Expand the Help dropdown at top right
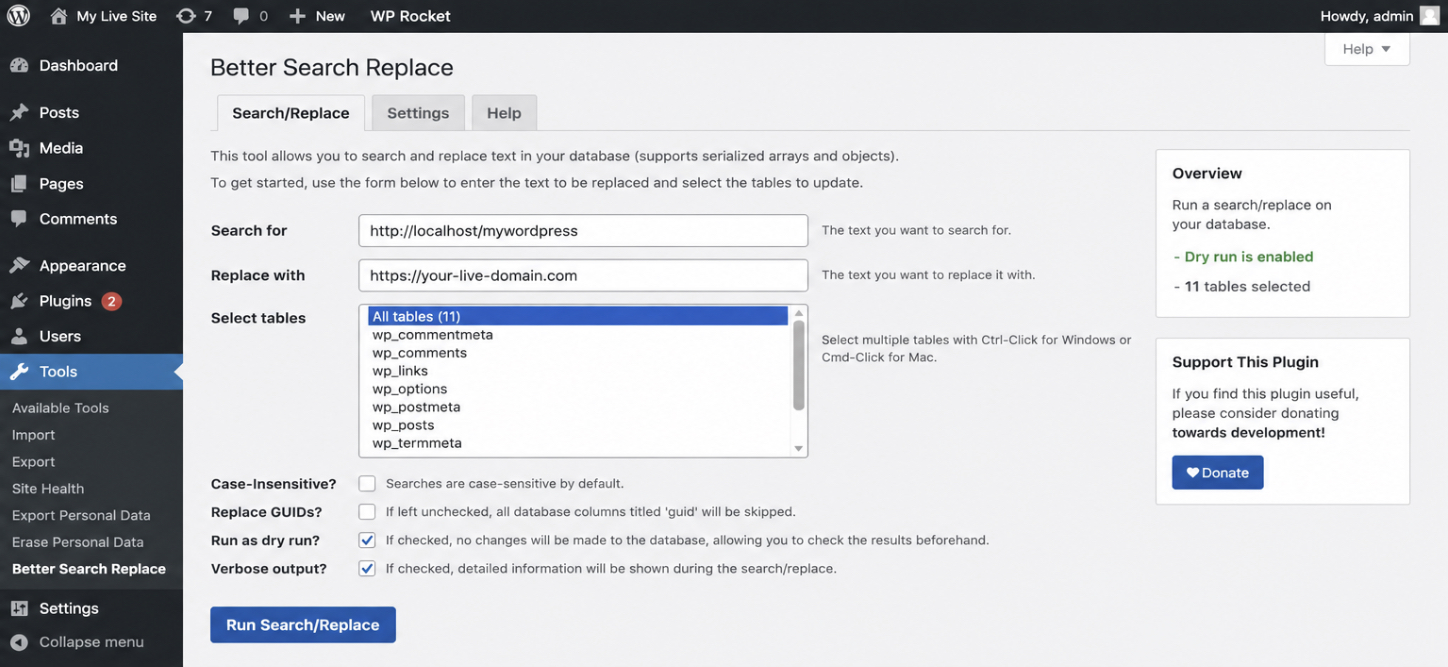The width and height of the screenshot is (1448, 667). point(1367,49)
